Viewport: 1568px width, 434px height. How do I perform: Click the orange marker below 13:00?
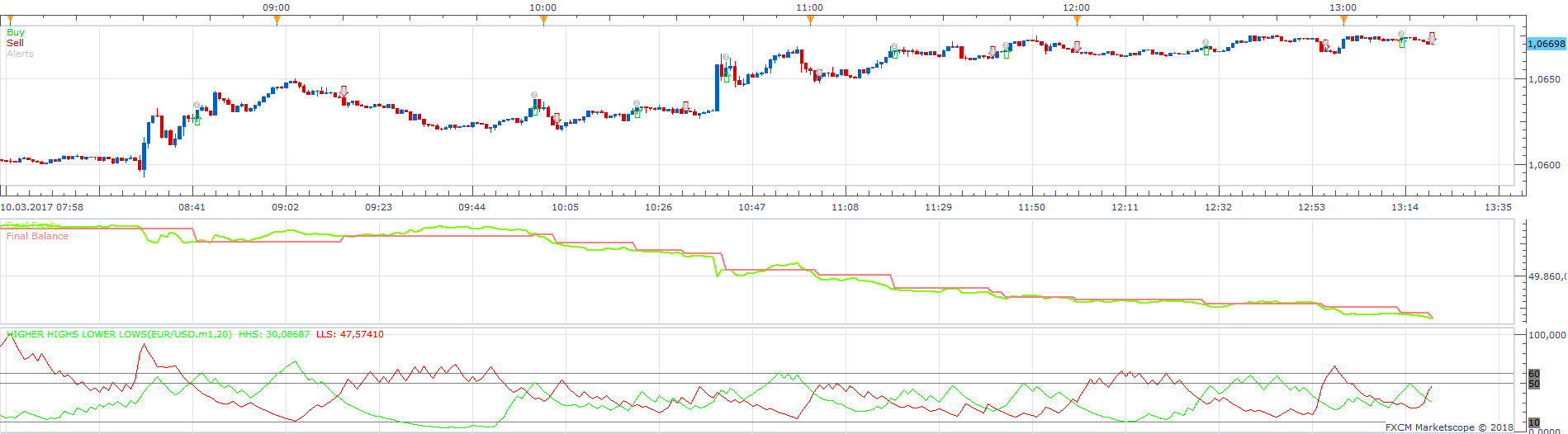(x=1343, y=21)
